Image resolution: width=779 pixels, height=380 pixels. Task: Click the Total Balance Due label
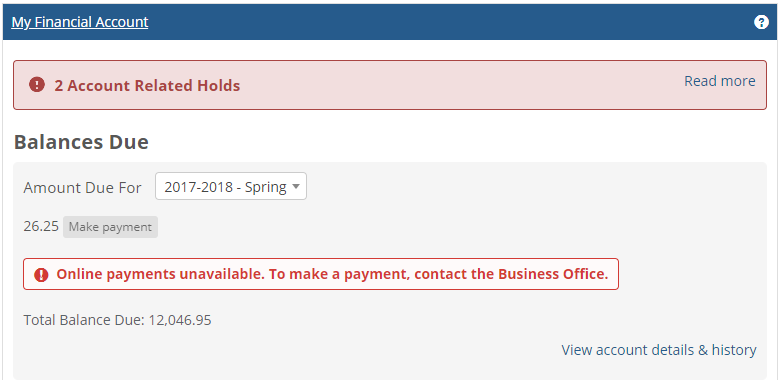point(83,320)
